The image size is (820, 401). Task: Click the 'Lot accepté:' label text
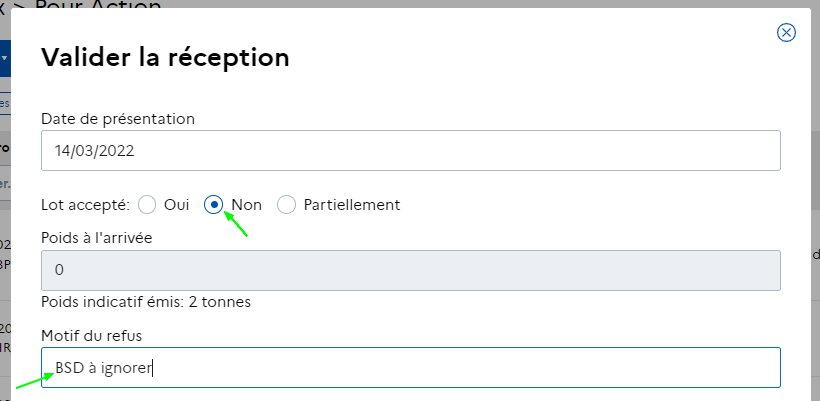coord(85,205)
